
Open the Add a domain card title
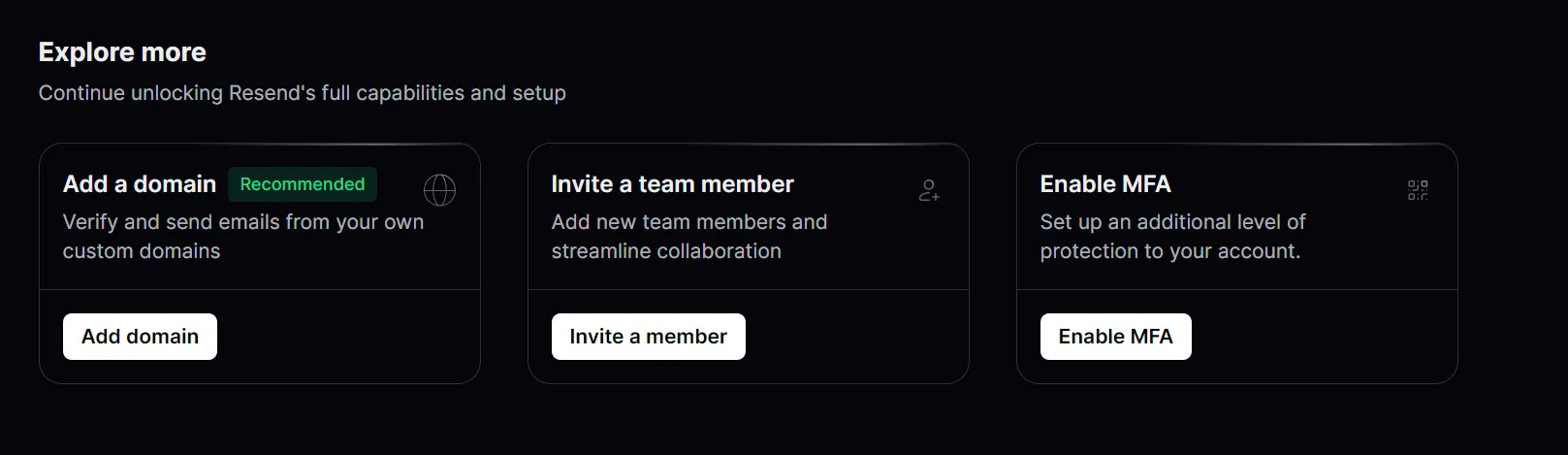point(140,184)
